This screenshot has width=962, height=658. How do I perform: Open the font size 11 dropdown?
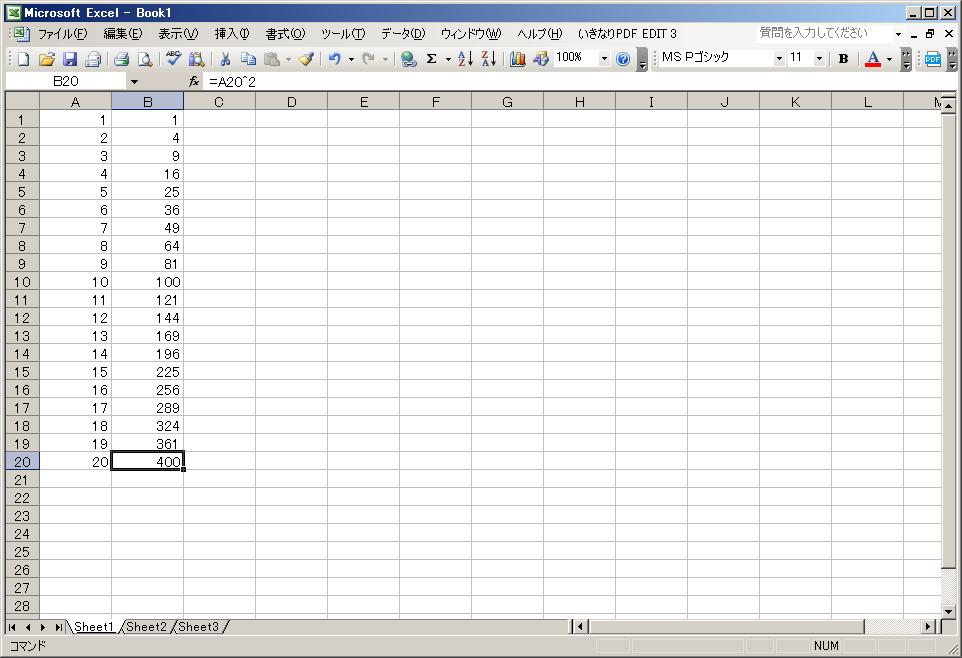[820, 59]
